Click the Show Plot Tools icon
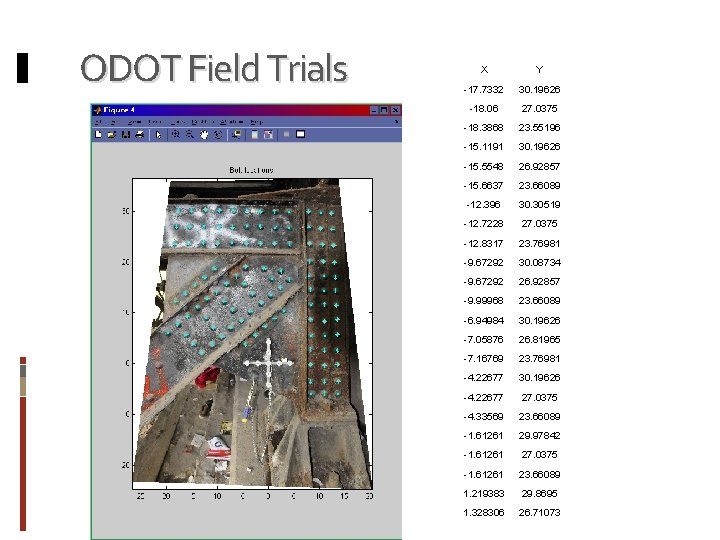This screenshot has height=540, width=720. [x=300, y=134]
